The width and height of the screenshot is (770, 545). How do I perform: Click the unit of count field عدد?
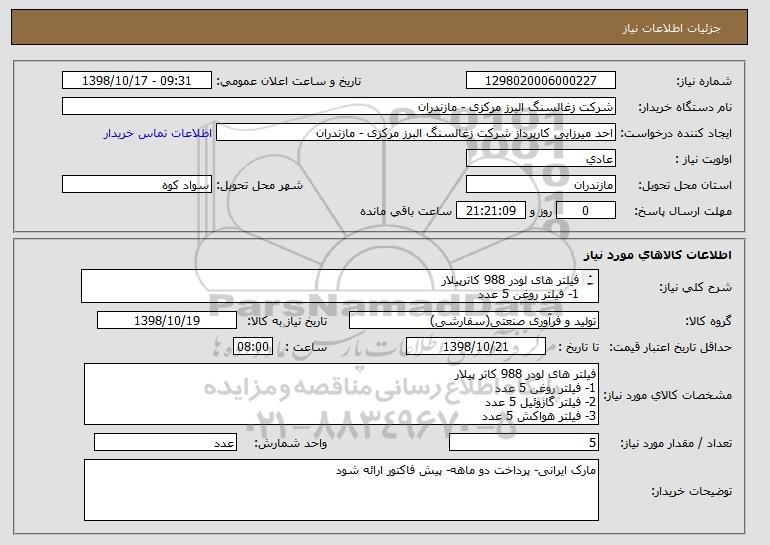click(x=165, y=442)
